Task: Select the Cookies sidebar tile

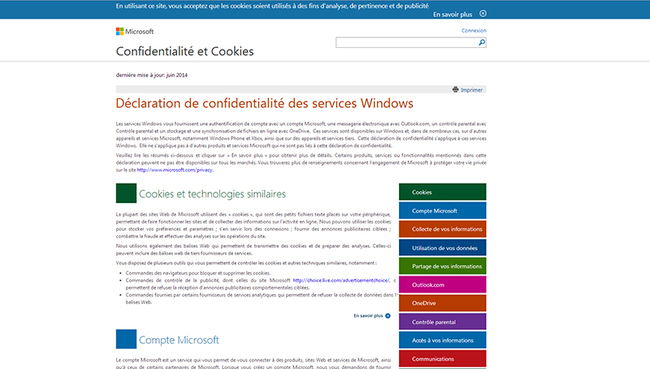Action: coord(442,192)
